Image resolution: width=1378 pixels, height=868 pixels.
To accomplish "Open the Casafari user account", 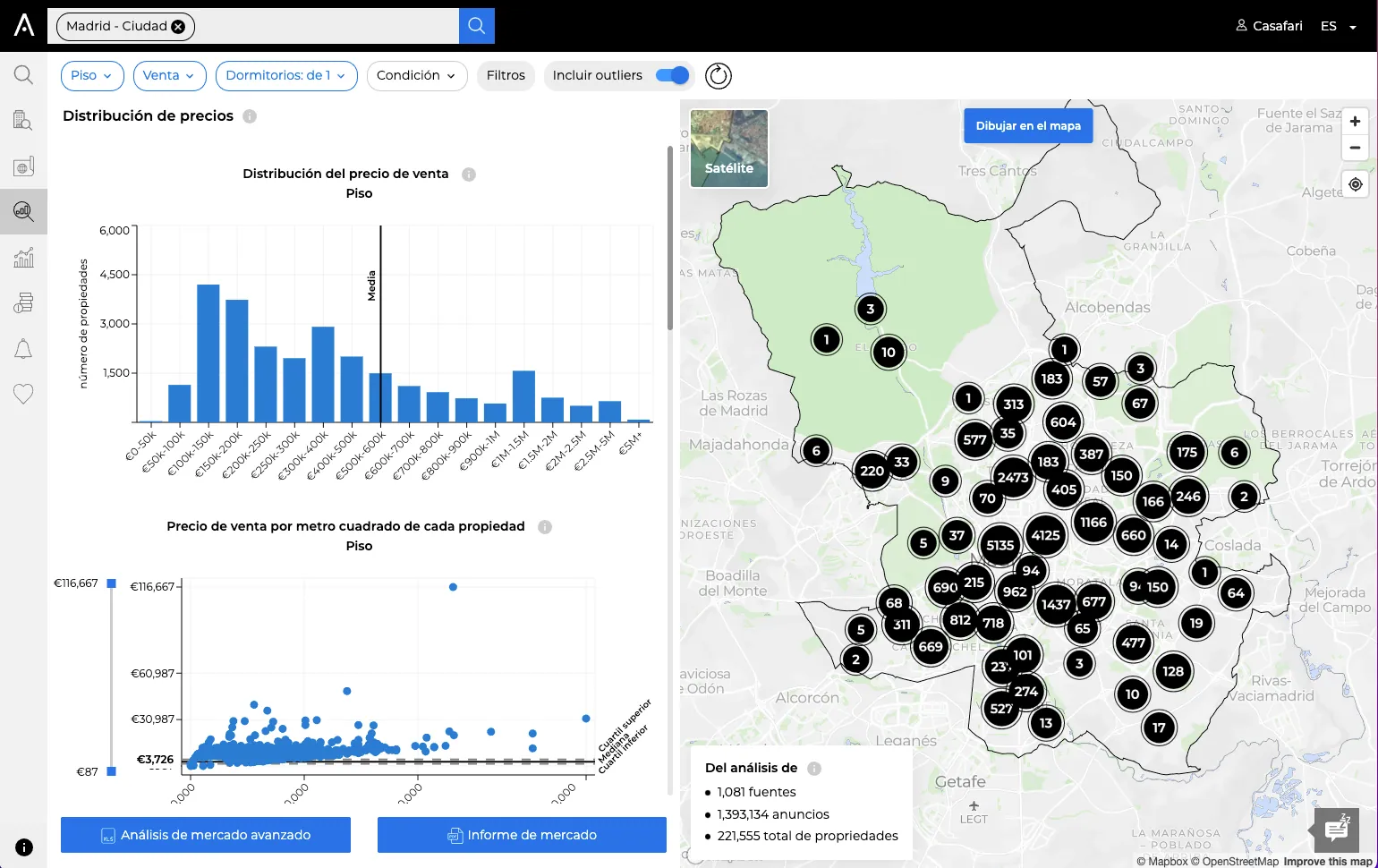I will tap(1269, 26).
